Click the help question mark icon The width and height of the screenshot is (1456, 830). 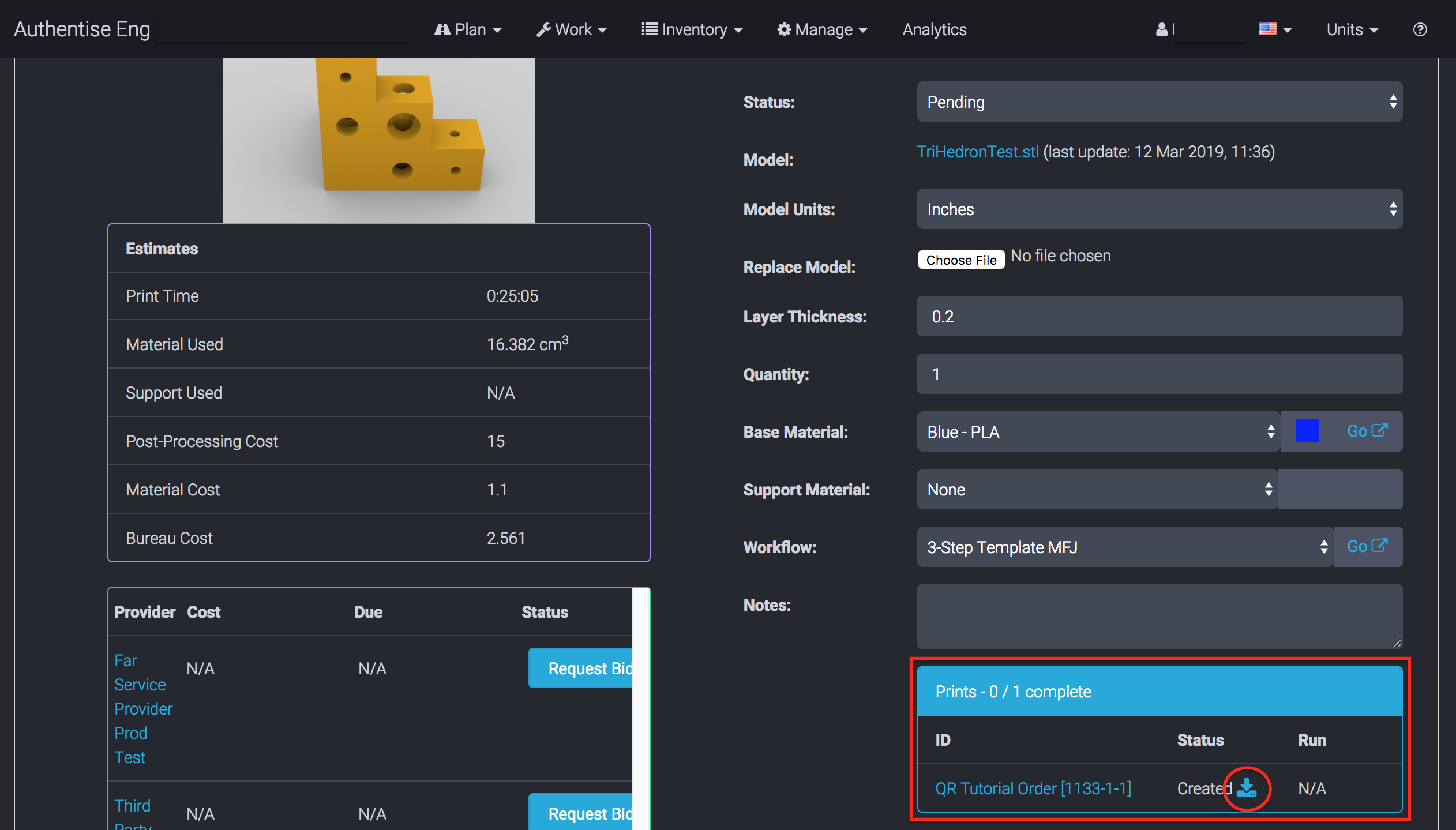(1420, 29)
